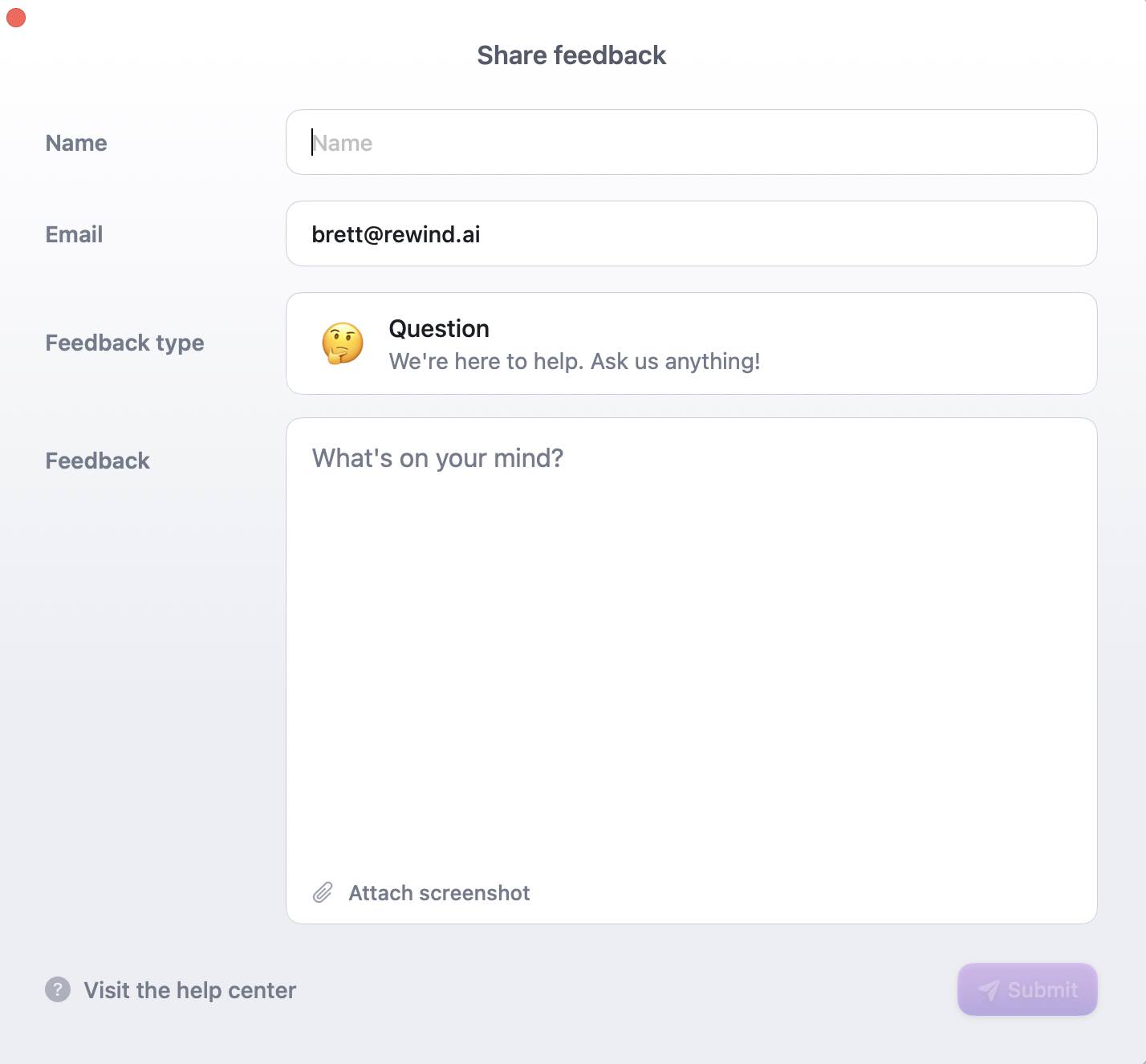Open the Visit the help center link
The height and width of the screenshot is (1064, 1146).
189,990
